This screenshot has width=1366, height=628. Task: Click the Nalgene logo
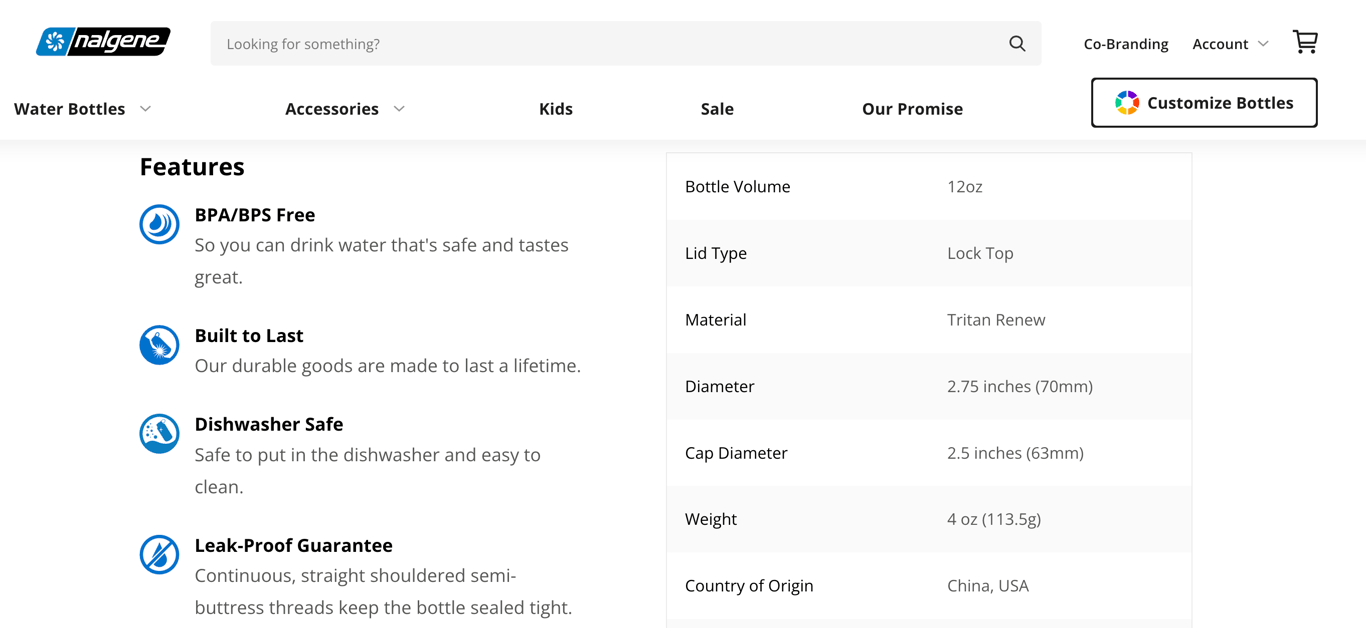pyautogui.click(x=102, y=41)
